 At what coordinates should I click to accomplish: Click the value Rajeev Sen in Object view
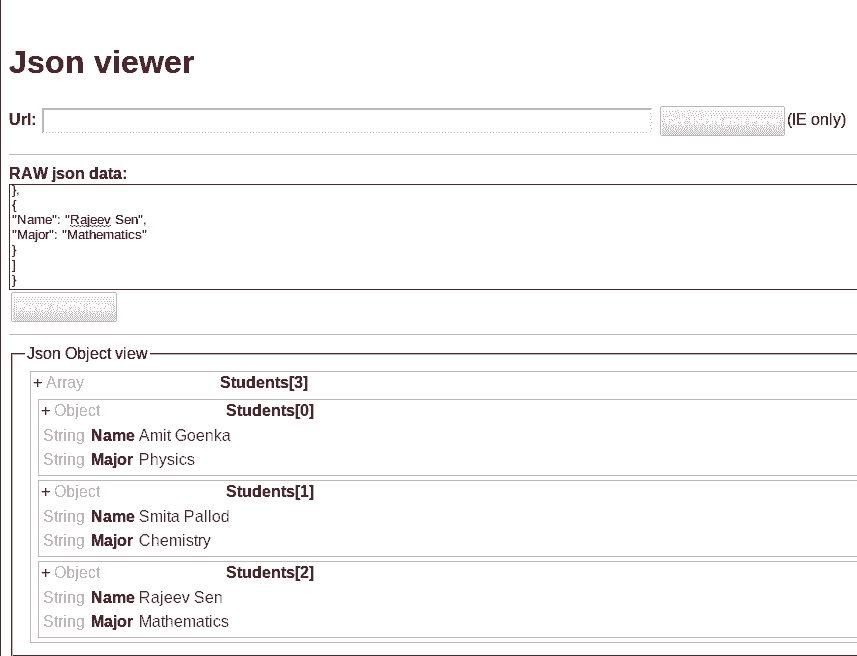tap(181, 598)
